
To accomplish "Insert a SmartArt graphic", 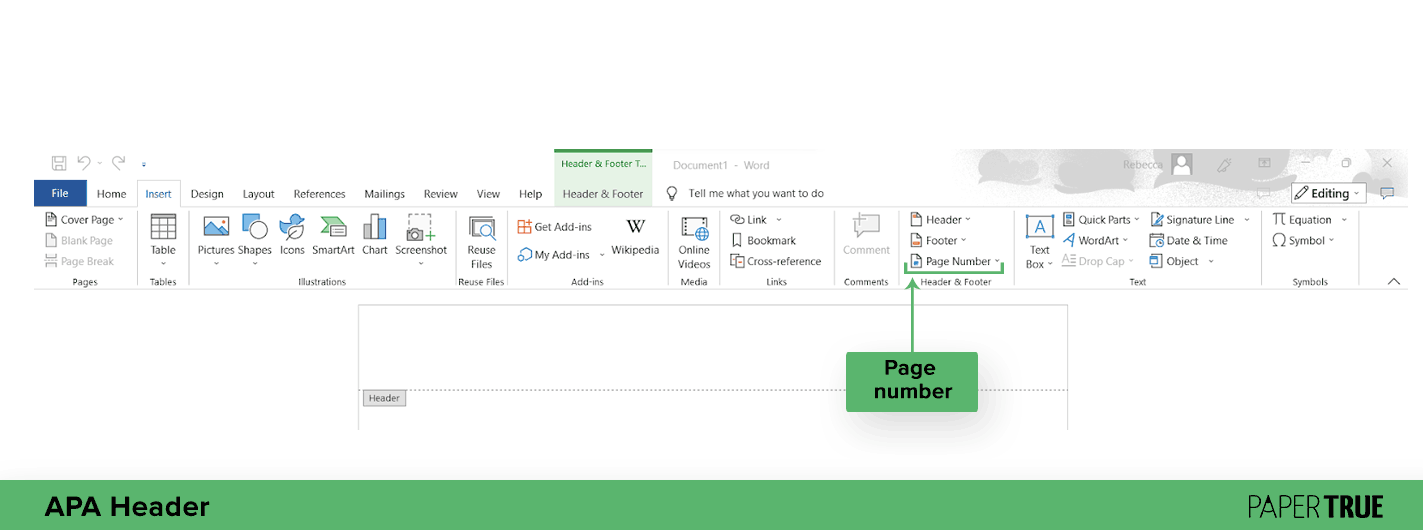I will 333,236.
